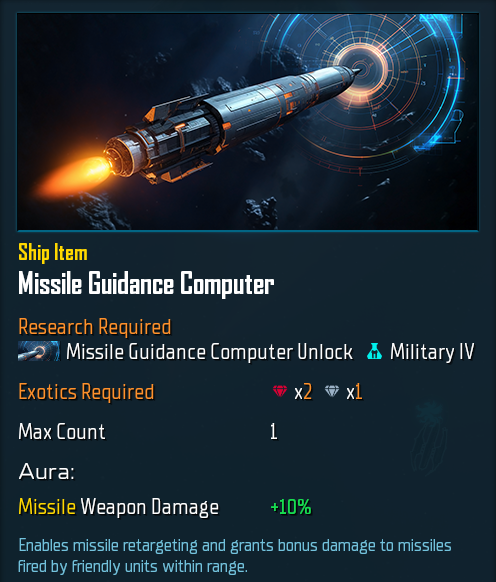The width and height of the screenshot is (496, 582).
Task: Click the Max Count label
Action: pyautogui.click(x=62, y=432)
